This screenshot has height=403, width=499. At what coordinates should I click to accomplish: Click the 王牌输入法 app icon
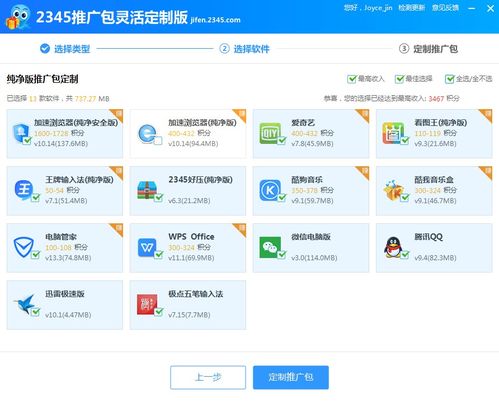tap(24, 189)
